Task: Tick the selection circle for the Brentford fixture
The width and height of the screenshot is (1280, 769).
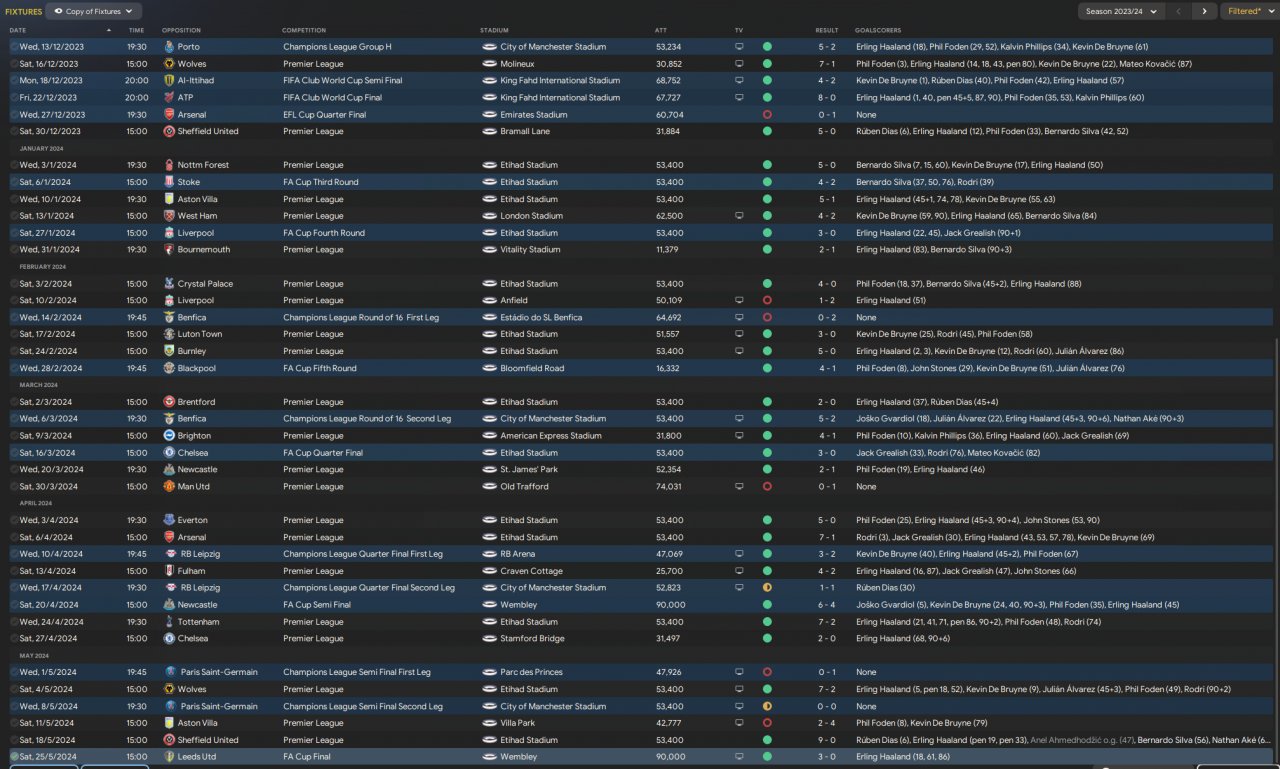Action: (14, 402)
